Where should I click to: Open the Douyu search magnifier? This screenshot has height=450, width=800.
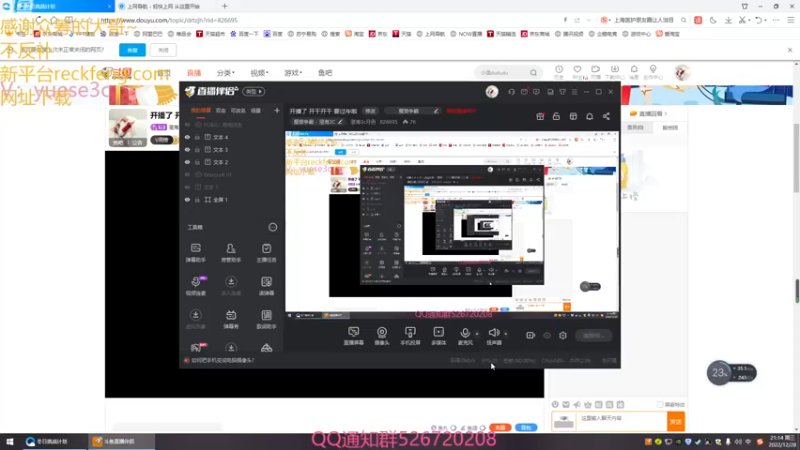tap(533, 73)
